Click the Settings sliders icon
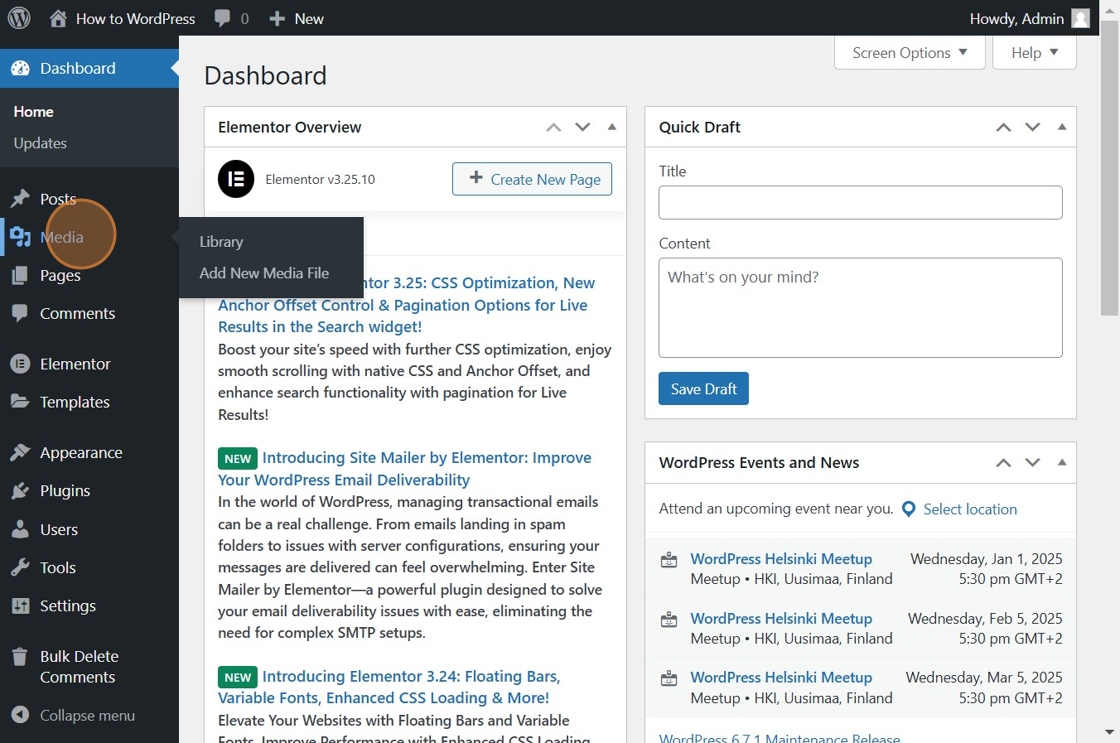 tap(21, 606)
